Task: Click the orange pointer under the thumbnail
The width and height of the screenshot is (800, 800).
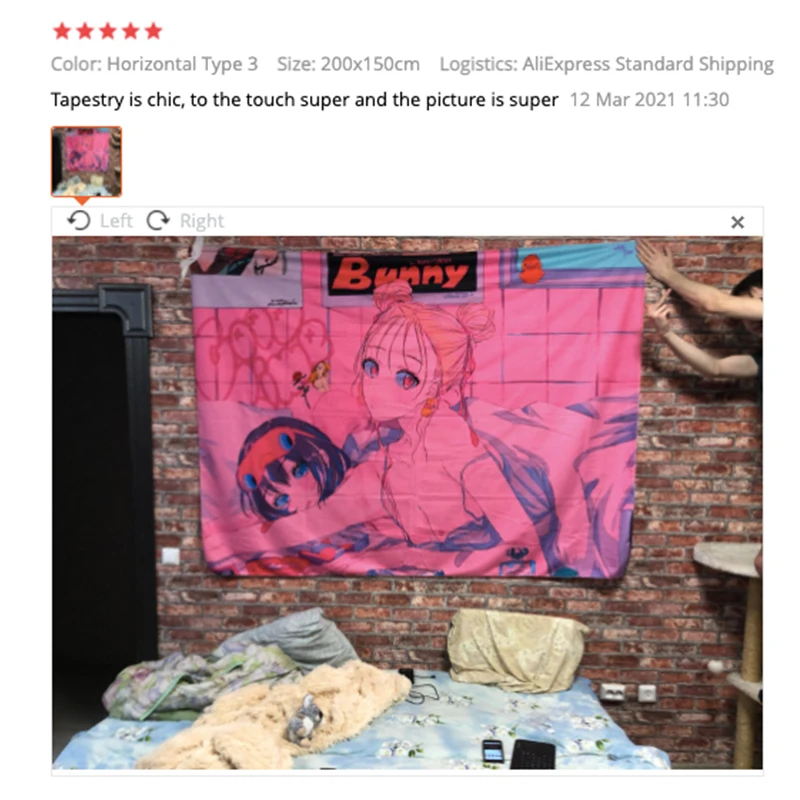Action: 82,202
